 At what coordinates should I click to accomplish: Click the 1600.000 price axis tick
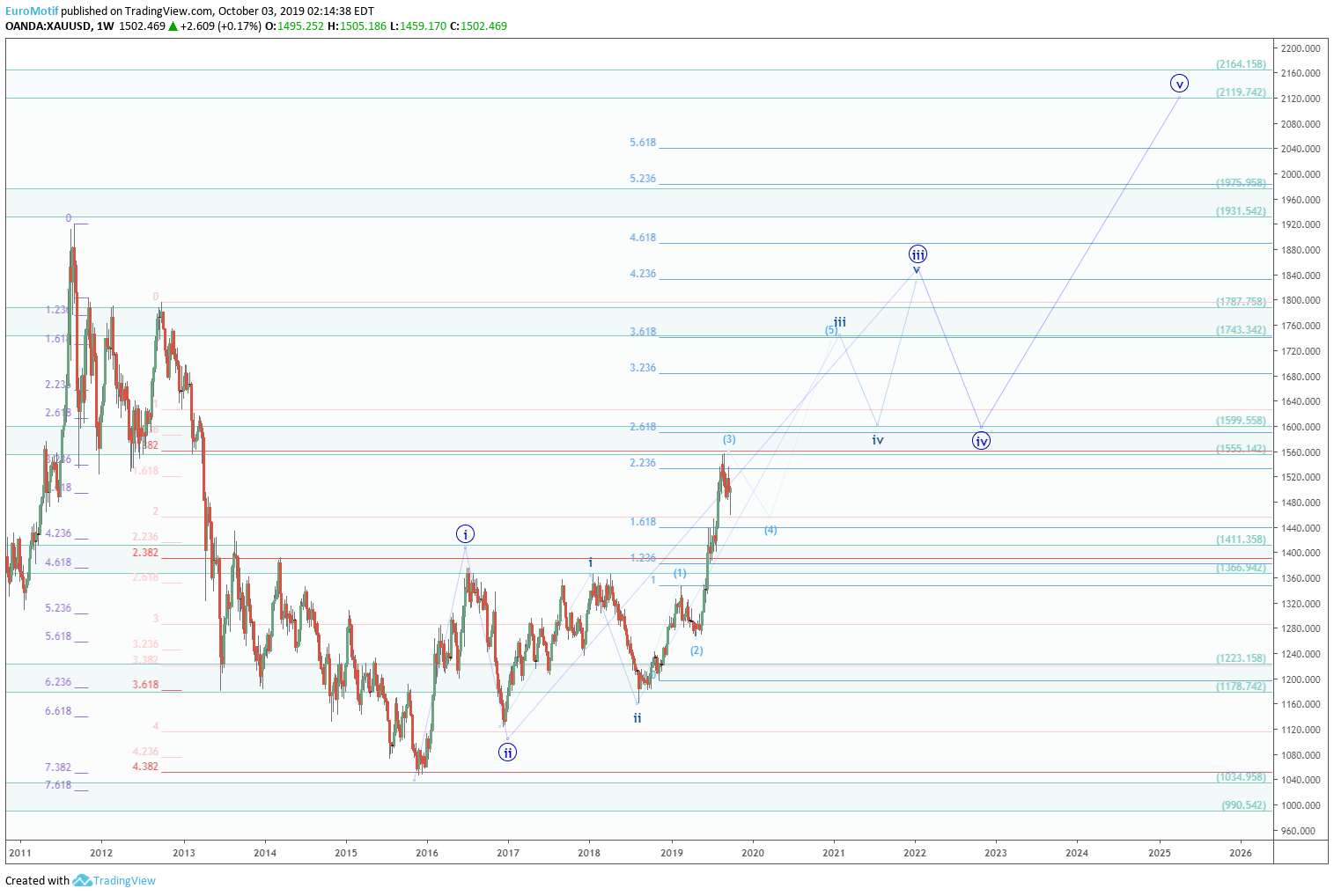pyautogui.click(x=1301, y=427)
